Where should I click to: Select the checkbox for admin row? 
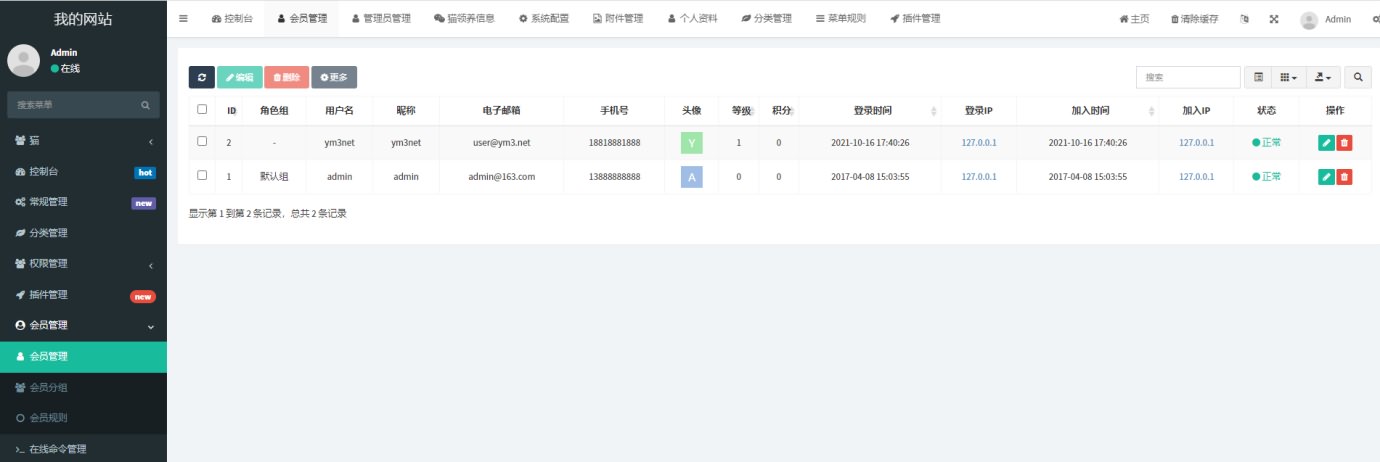[202, 176]
